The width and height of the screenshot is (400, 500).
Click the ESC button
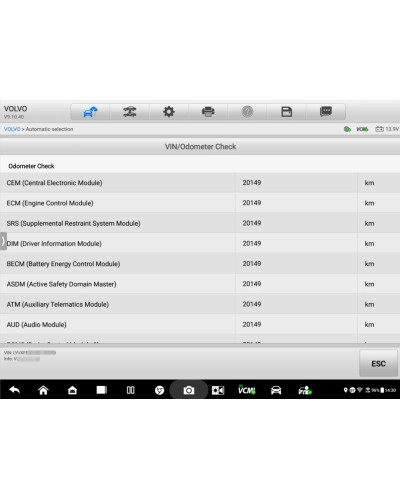coord(378,363)
